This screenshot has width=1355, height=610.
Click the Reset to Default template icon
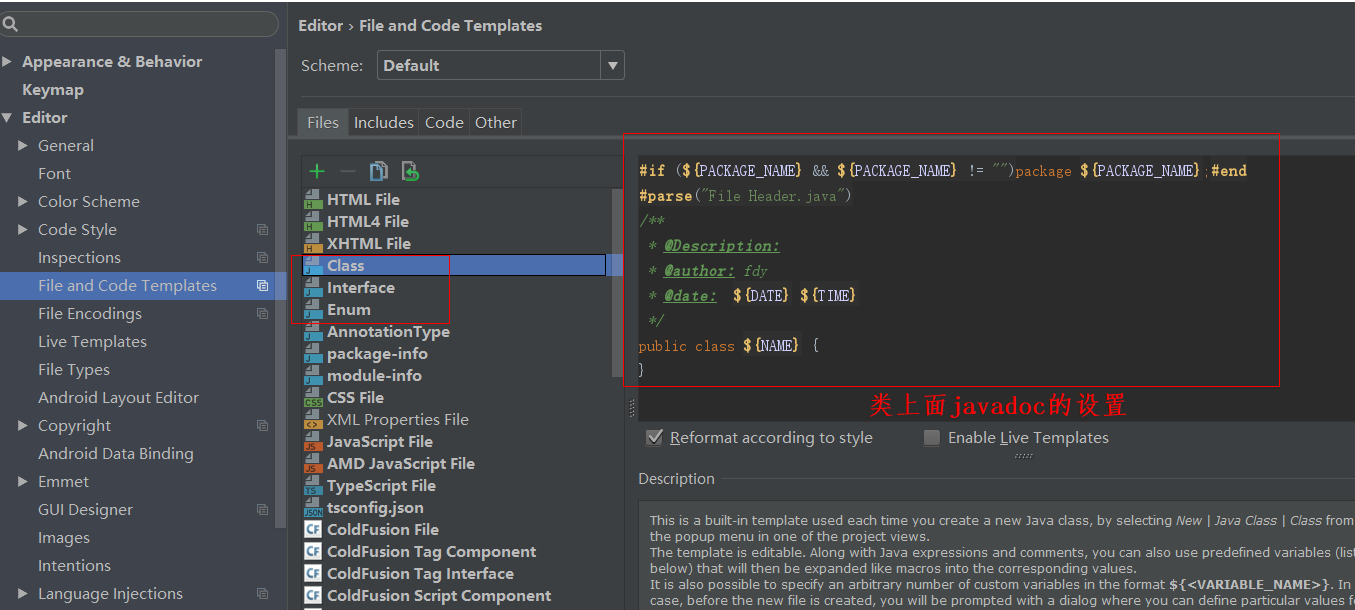tap(410, 171)
